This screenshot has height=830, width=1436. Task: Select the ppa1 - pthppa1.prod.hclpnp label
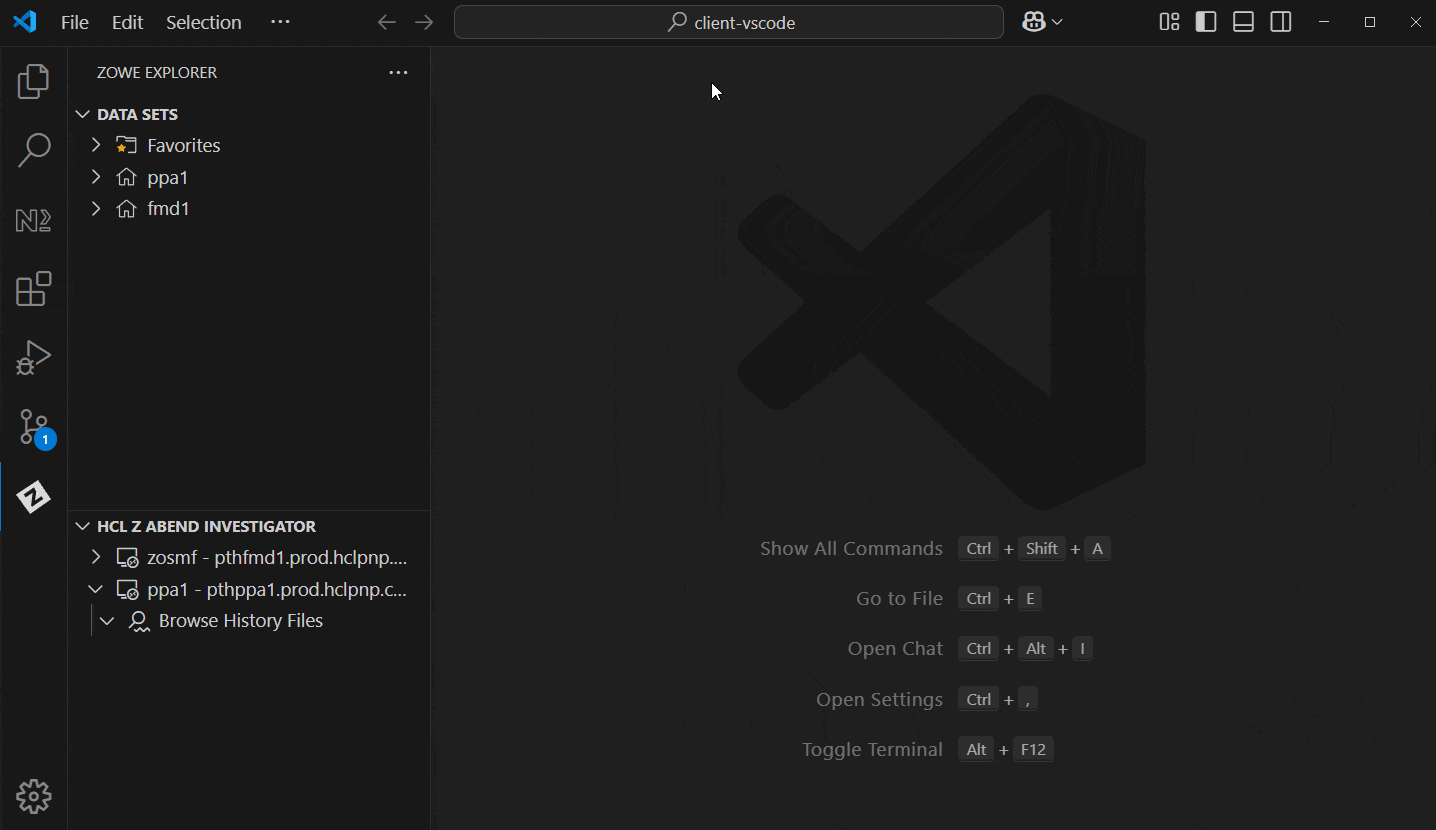pyautogui.click(x=277, y=589)
